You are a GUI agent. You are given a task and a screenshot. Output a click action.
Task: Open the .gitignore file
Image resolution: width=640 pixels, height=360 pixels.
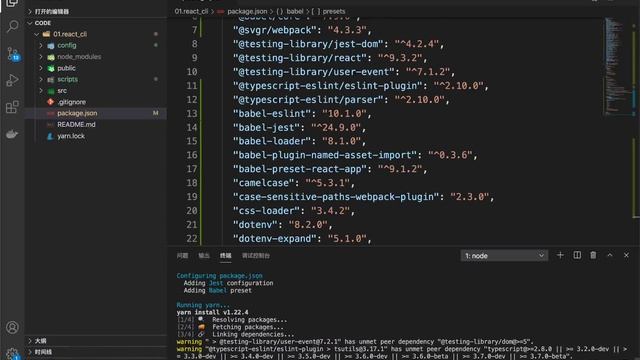71,102
